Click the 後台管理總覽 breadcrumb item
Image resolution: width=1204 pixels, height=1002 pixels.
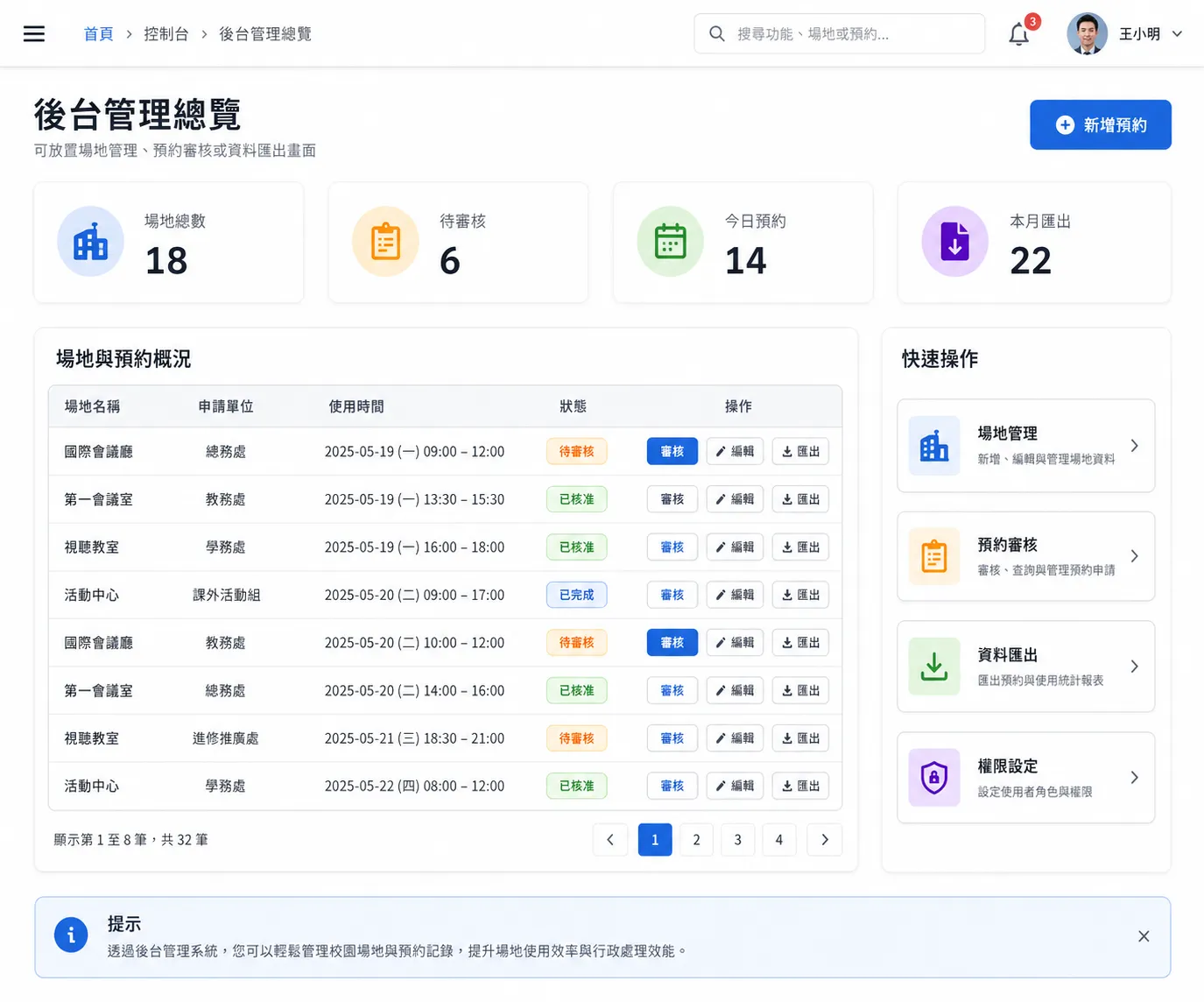[x=265, y=34]
